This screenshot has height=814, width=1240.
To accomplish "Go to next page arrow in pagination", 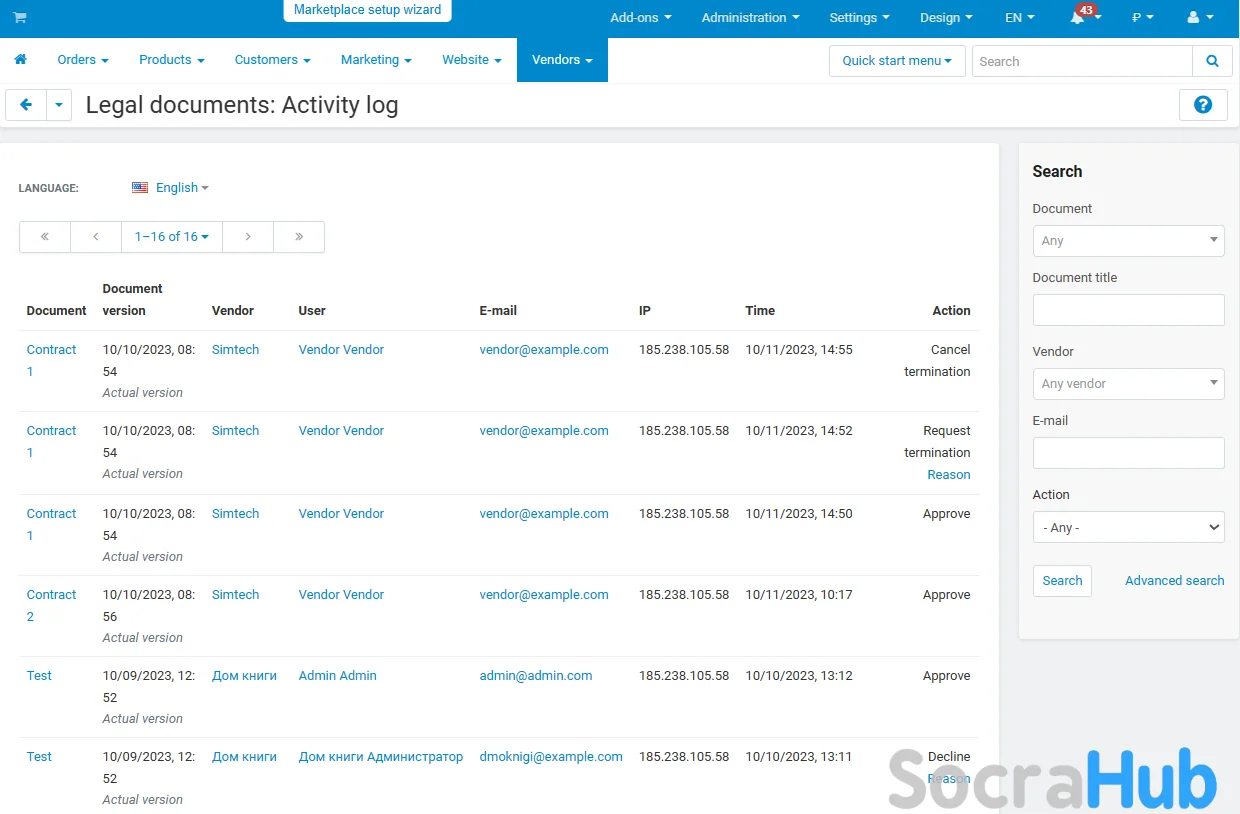I will click(x=248, y=237).
